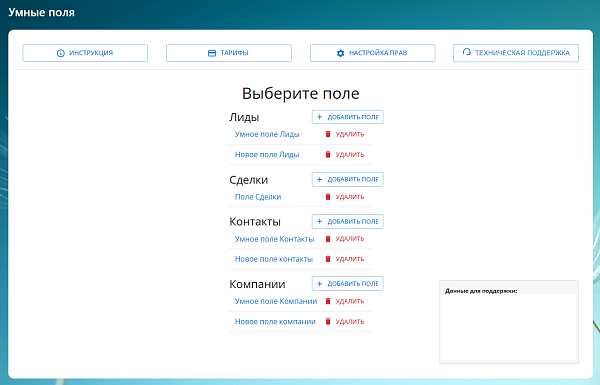This screenshot has width=600, height=385.
Task: Add a field to Контакты section
Action: (x=347, y=222)
